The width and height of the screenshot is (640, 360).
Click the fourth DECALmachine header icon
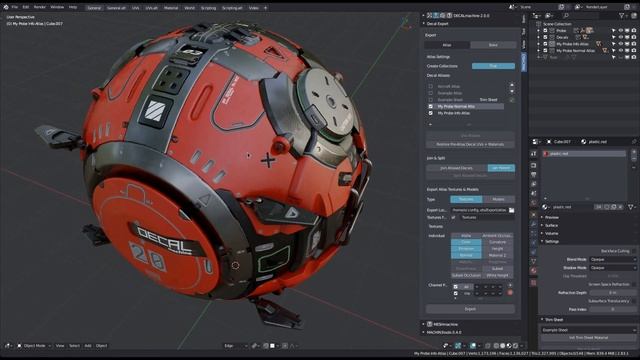pyautogui.click(x=449, y=16)
